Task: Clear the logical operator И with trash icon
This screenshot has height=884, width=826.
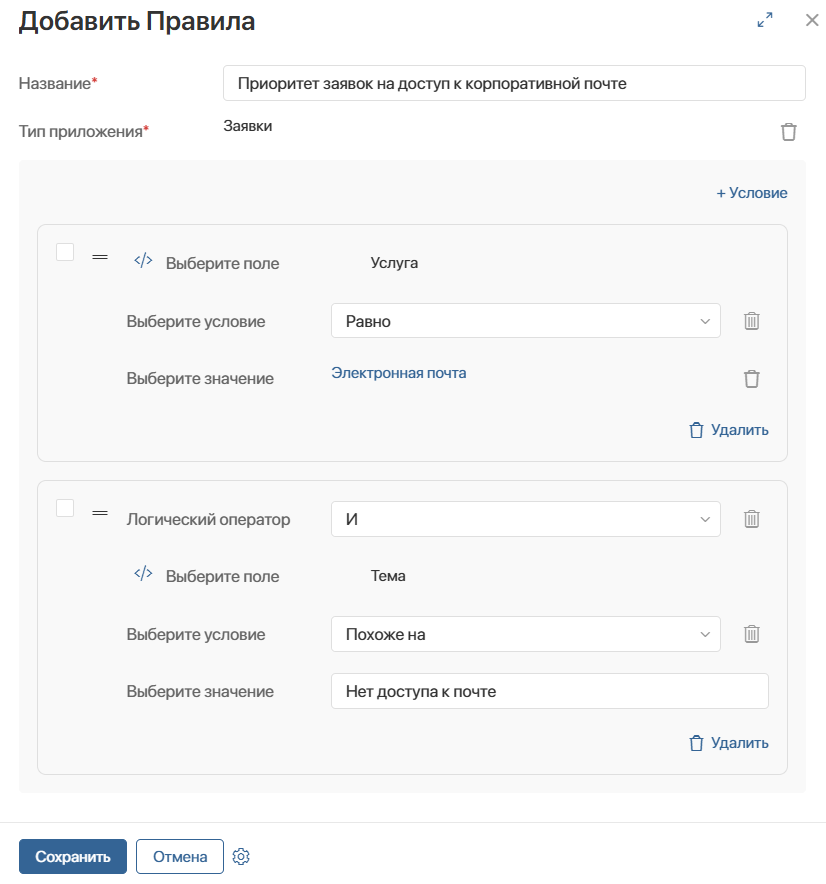Action: point(751,519)
